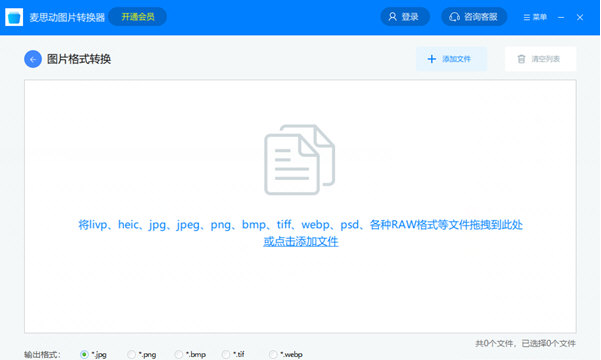Click the trash icon in 清空列表
This screenshot has height=360, width=601.
point(521,59)
